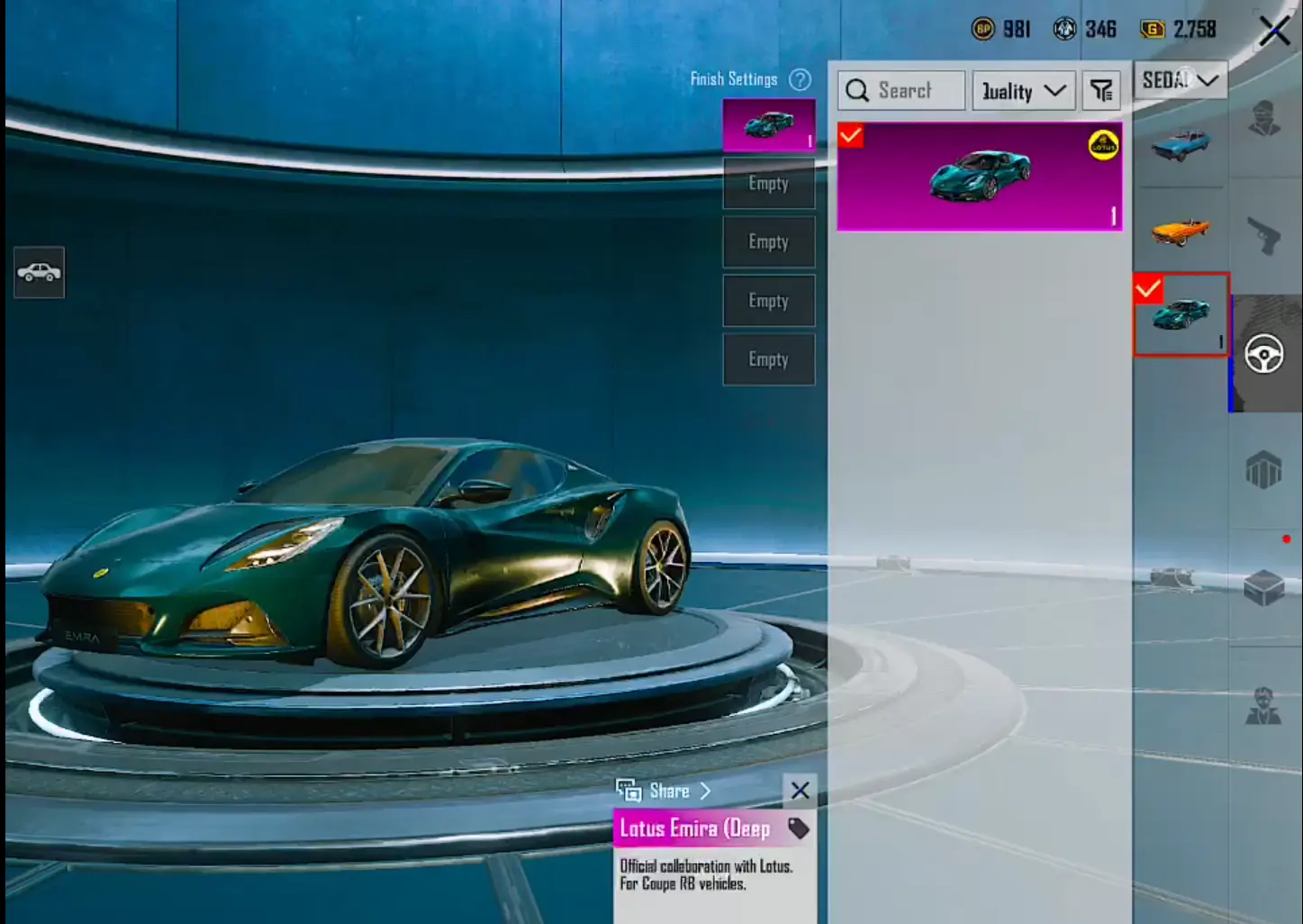Open the Finish Settings help icon
Screen dimensions: 1303x924
pos(800,79)
